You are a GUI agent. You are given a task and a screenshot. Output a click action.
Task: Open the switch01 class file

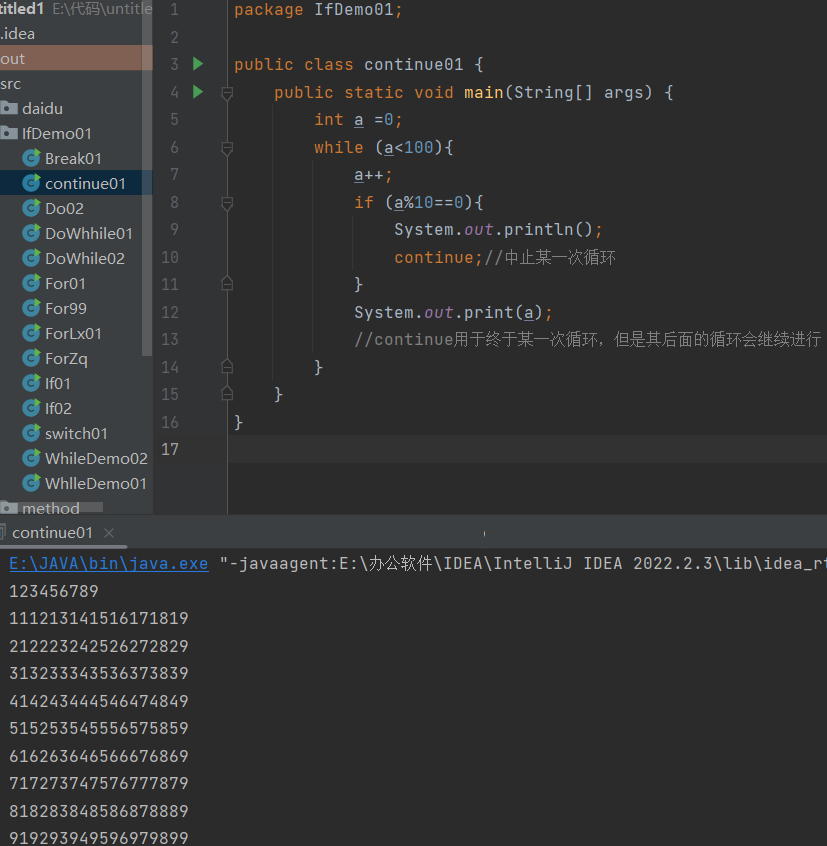click(76, 433)
